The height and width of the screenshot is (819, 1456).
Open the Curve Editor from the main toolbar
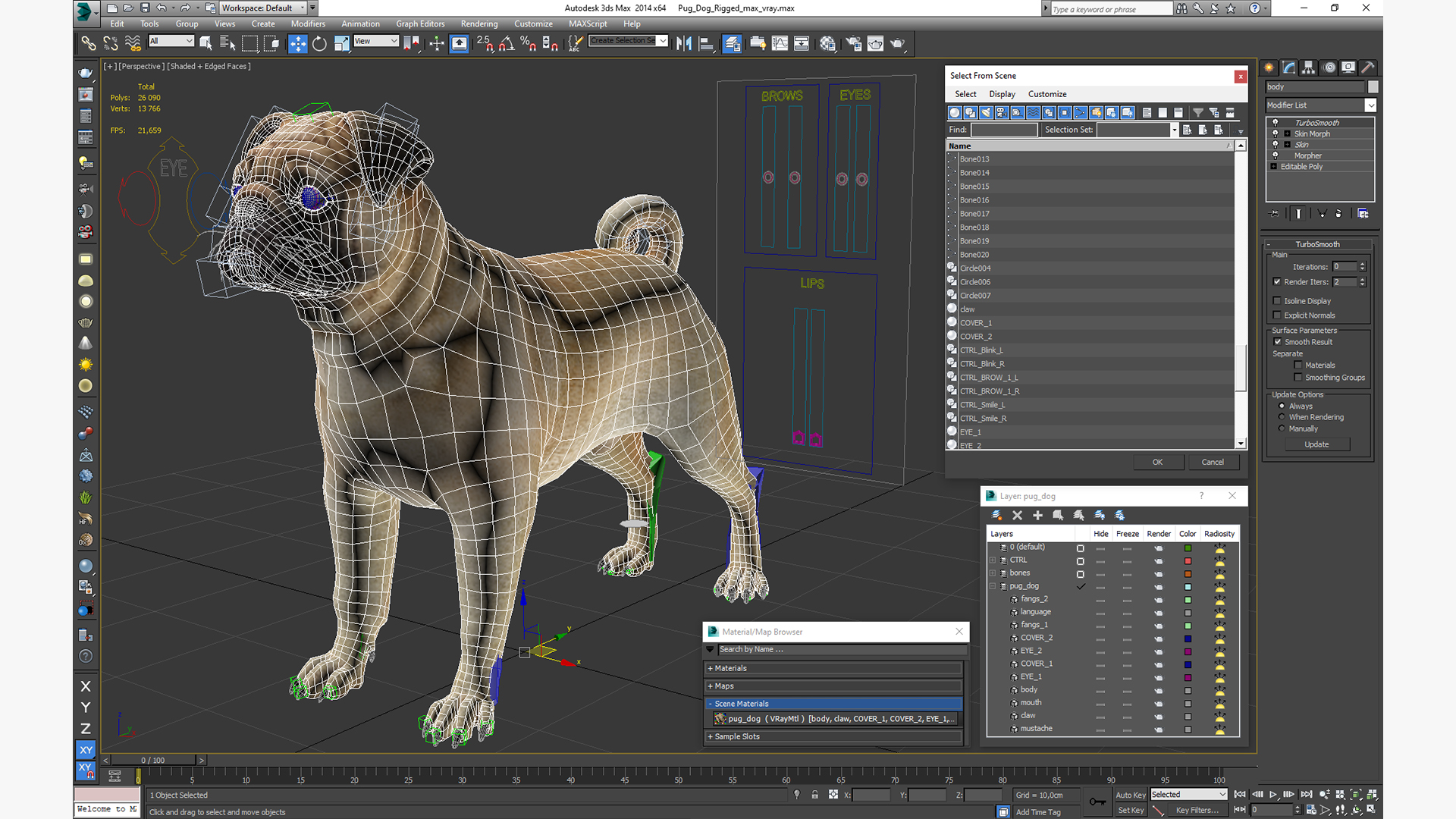pyautogui.click(x=780, y=44)
